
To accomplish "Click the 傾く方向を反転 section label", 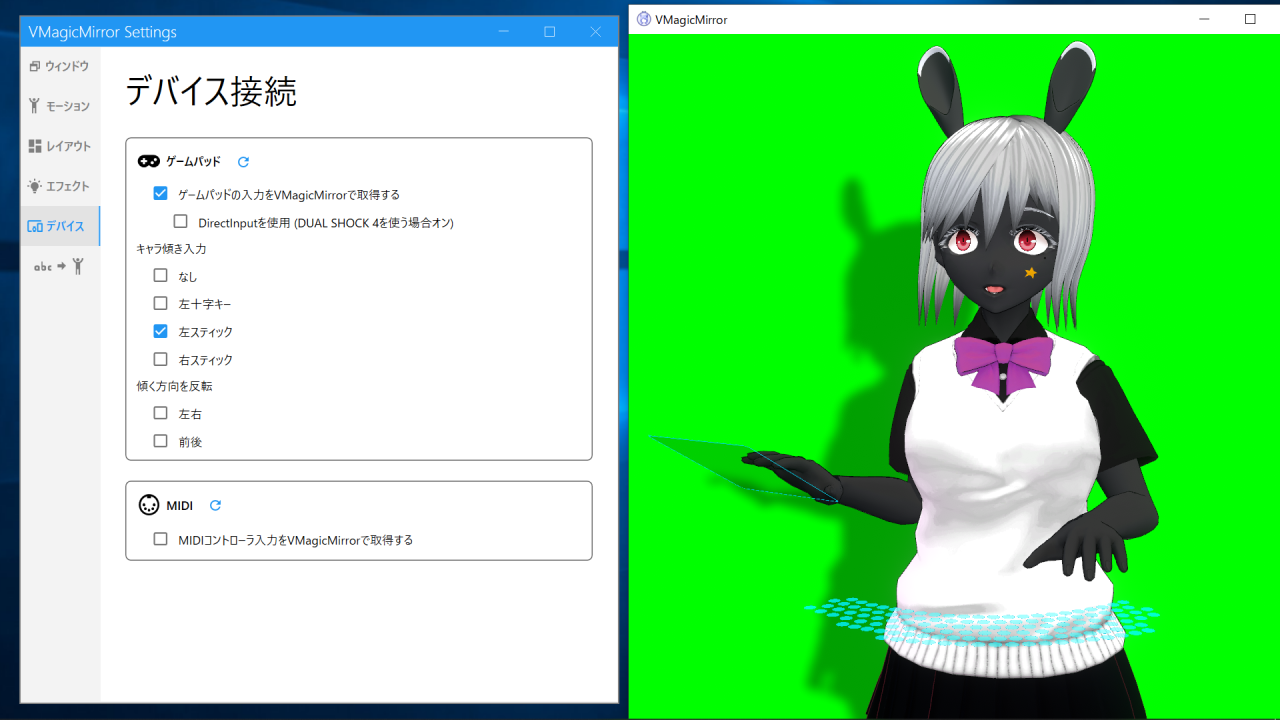I will click(174, 385).
